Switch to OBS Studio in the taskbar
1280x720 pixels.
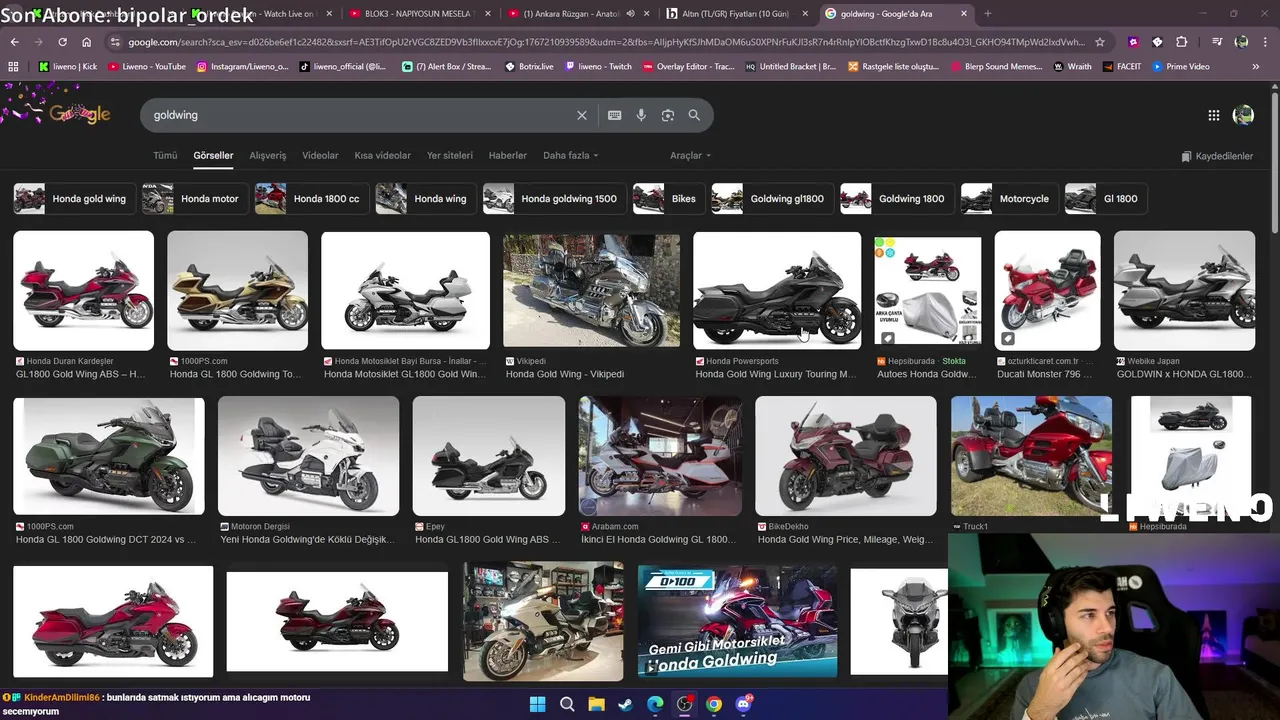tap(684, 704)
